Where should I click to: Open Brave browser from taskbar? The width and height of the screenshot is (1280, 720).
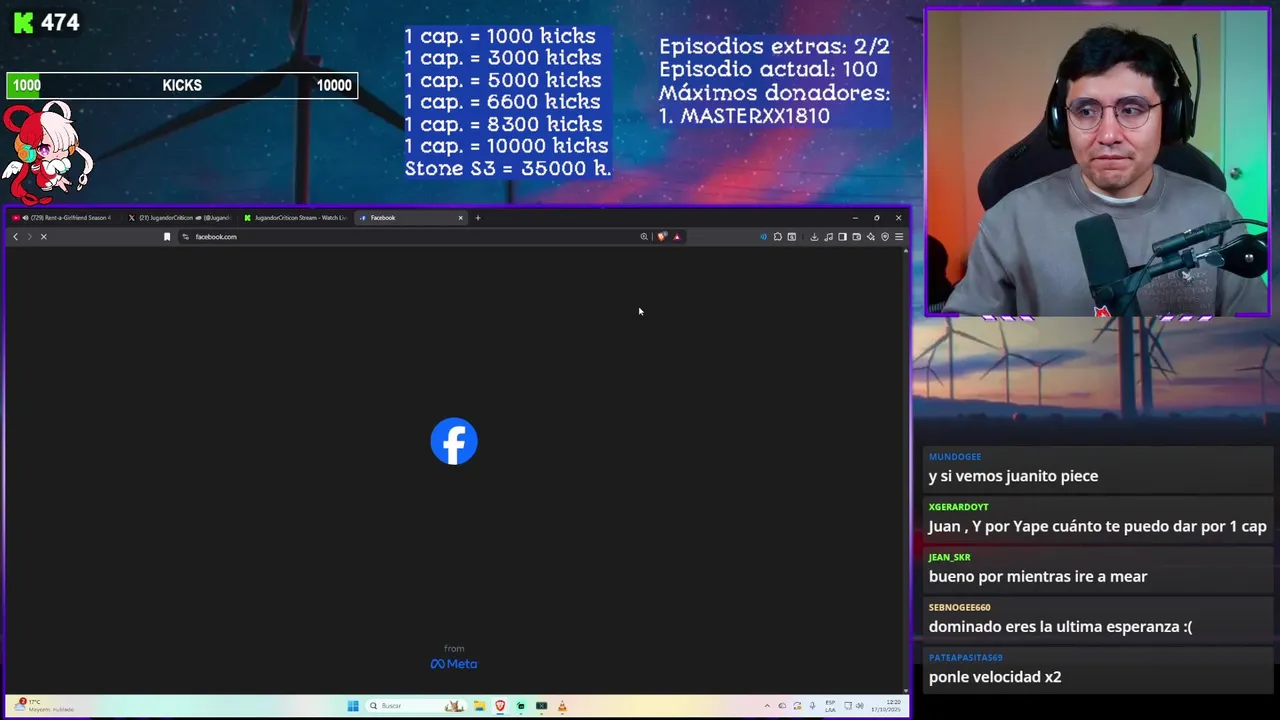pyautogui.click(x=500, y=706)
